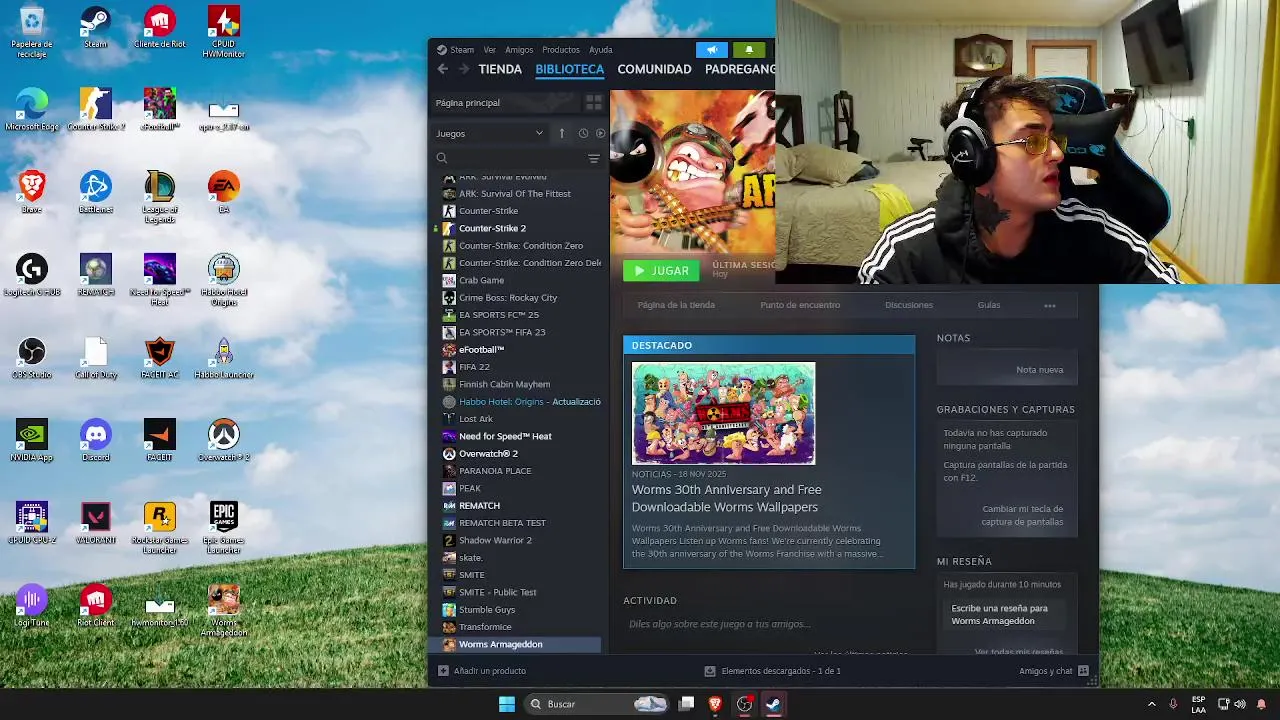Click the Windows Start button
The image size is (1280, 720).
(507, 704)
